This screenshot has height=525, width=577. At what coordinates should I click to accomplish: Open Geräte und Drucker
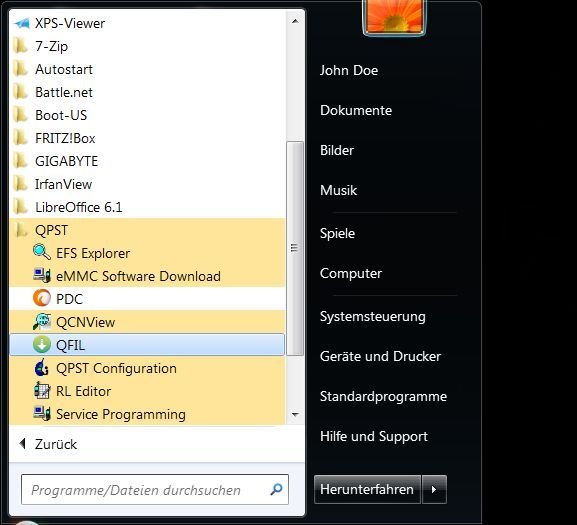tap(380, 356)
